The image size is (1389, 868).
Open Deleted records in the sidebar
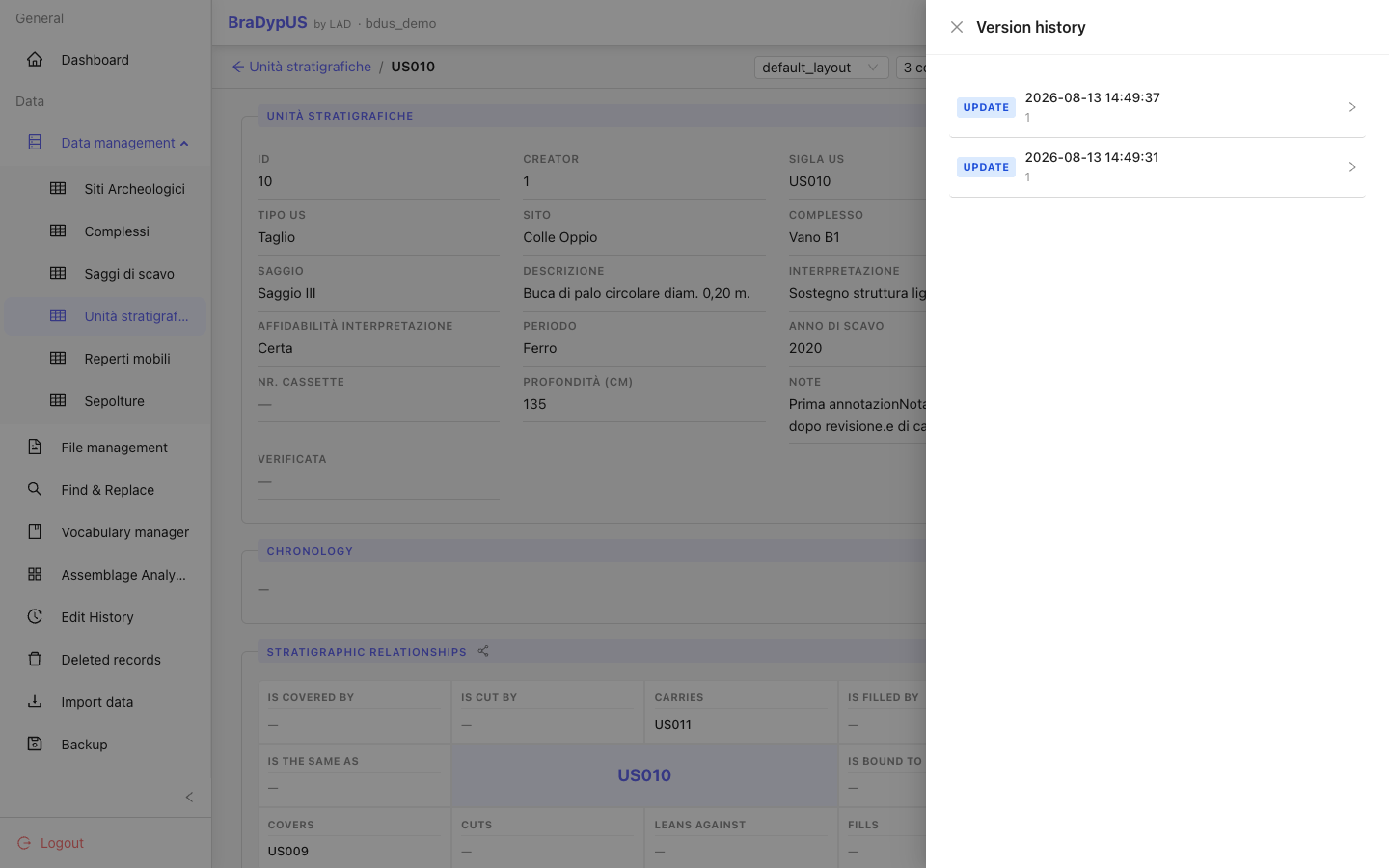pos(106,660)
